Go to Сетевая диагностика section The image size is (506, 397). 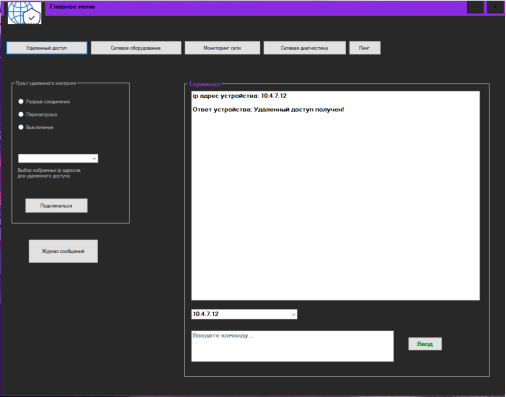pyautogui.click(x=305, y=48)
